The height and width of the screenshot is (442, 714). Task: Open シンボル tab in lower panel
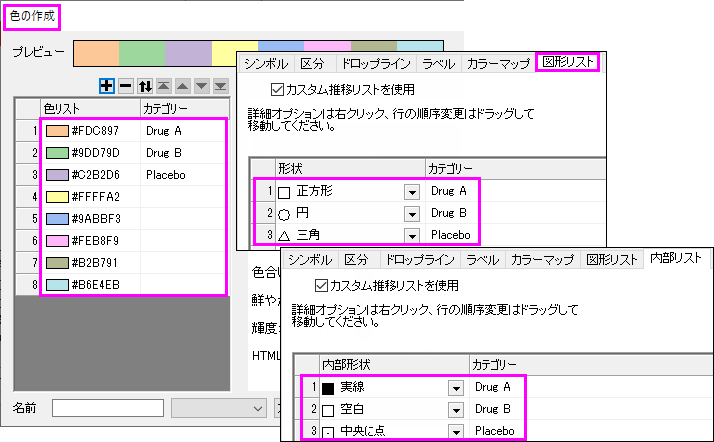click(310, 260)
